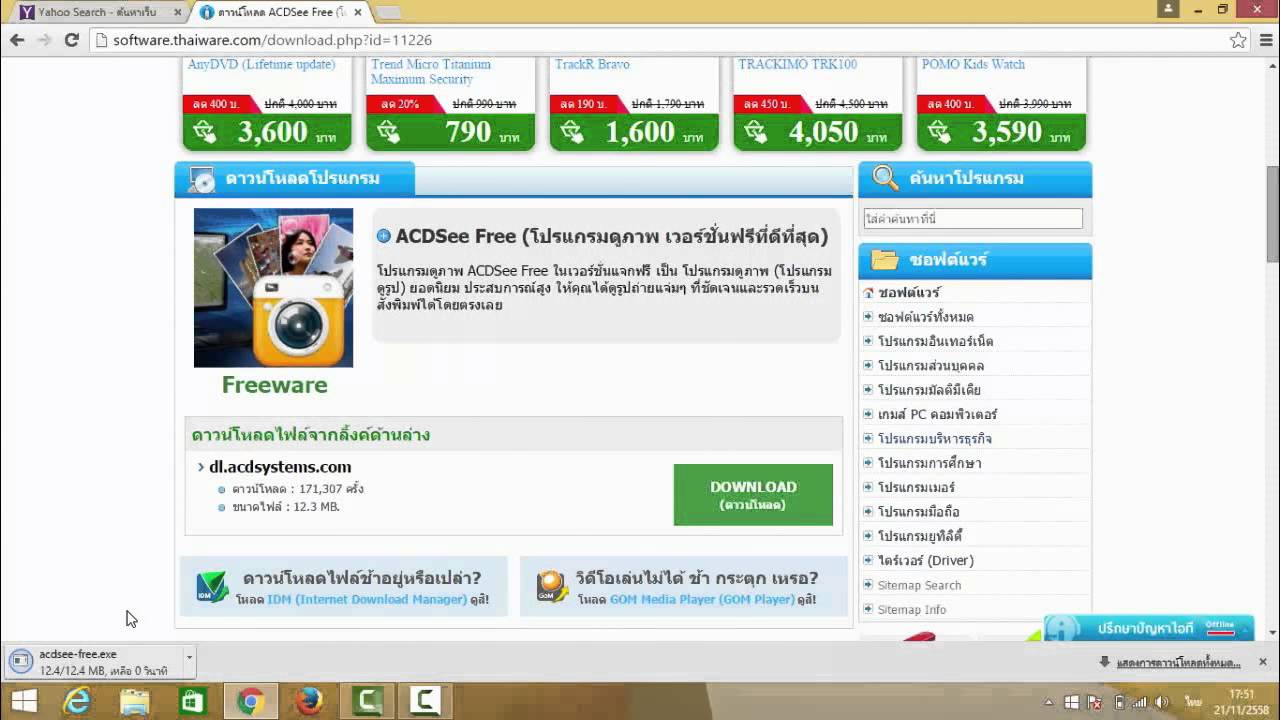This screenshot has height=720, width=1280.
Task: Show hidden tray icons arrow
Action: pyautogui.click(x=1048, y=702)
